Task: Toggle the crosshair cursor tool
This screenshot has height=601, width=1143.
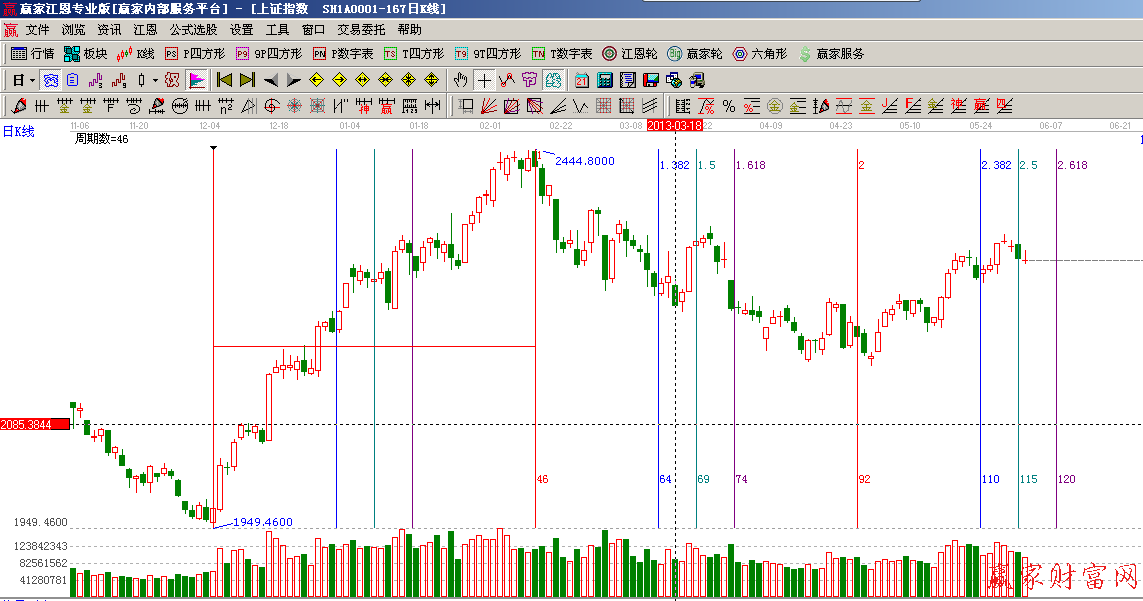Action: (484, 80)
